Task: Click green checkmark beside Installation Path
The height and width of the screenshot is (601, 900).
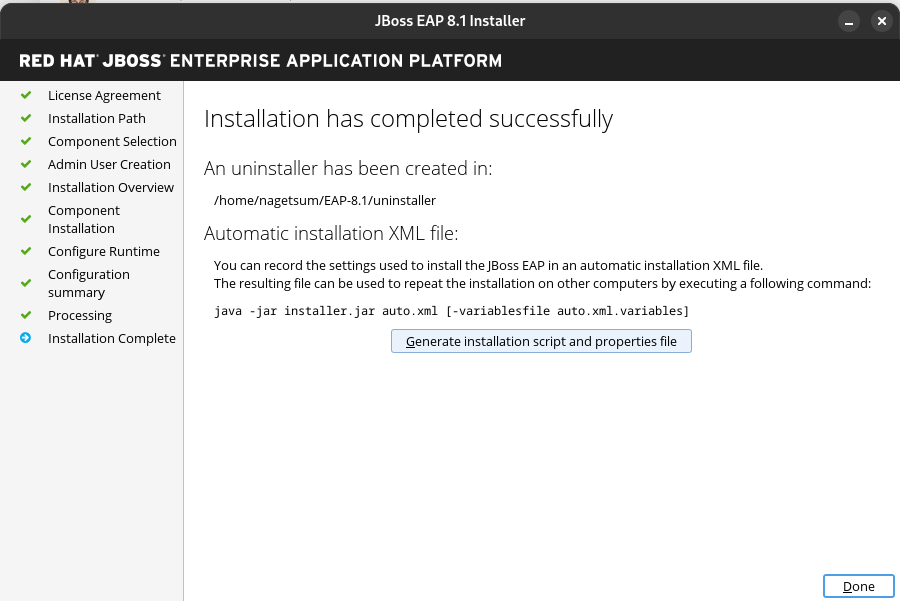Action: point(26,118)
